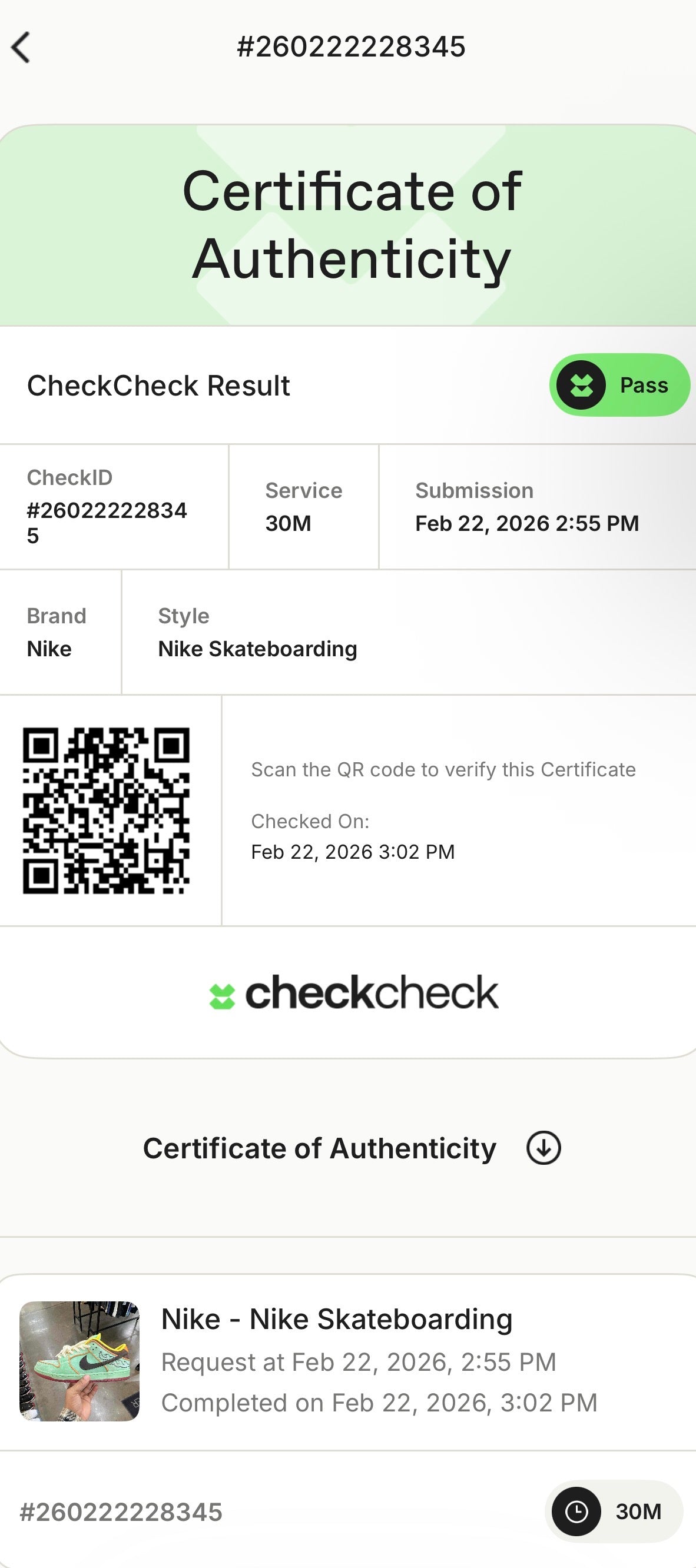
Task: Tap the Nike Skateboarding style value
Action: (257, 649)
